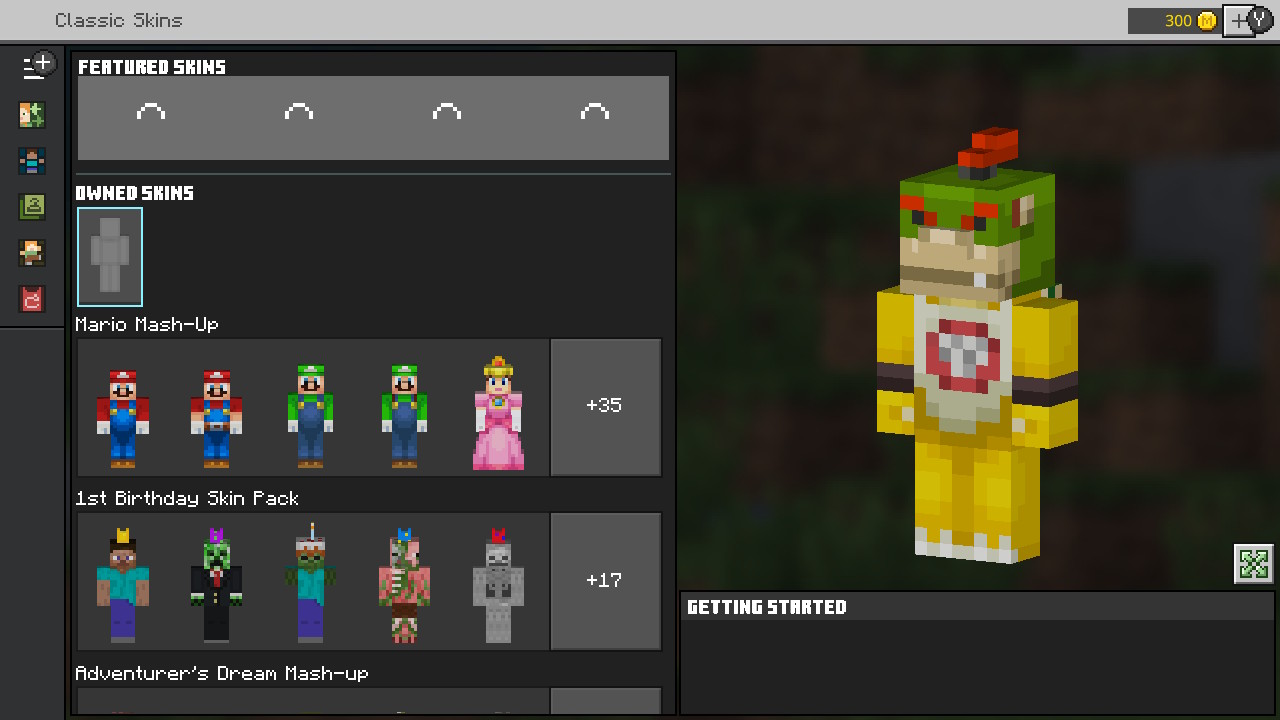The width and height of the screenshot is (1280, 720).
Task: Select the gray owned skin thumbnail
Action: [110, 257]
